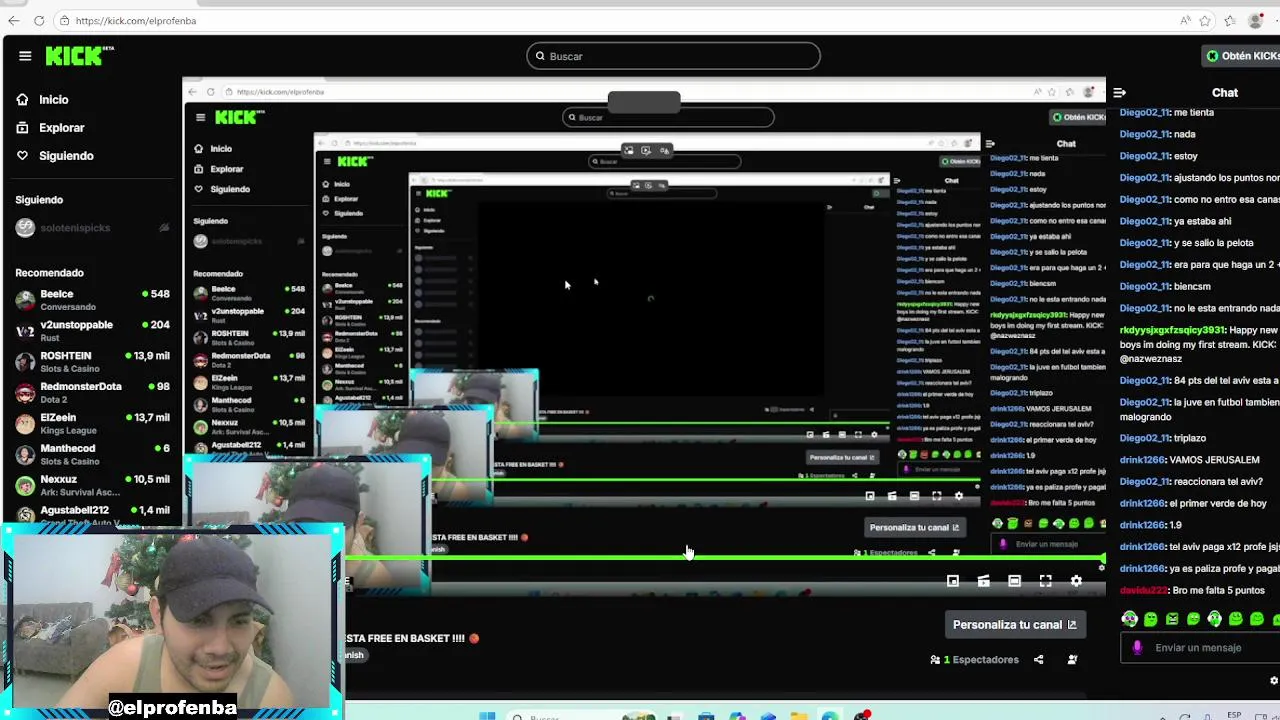This screenshot has height=720, width=1280.
Task: Click username davidu222 in chat
Action: [1144, 591]
